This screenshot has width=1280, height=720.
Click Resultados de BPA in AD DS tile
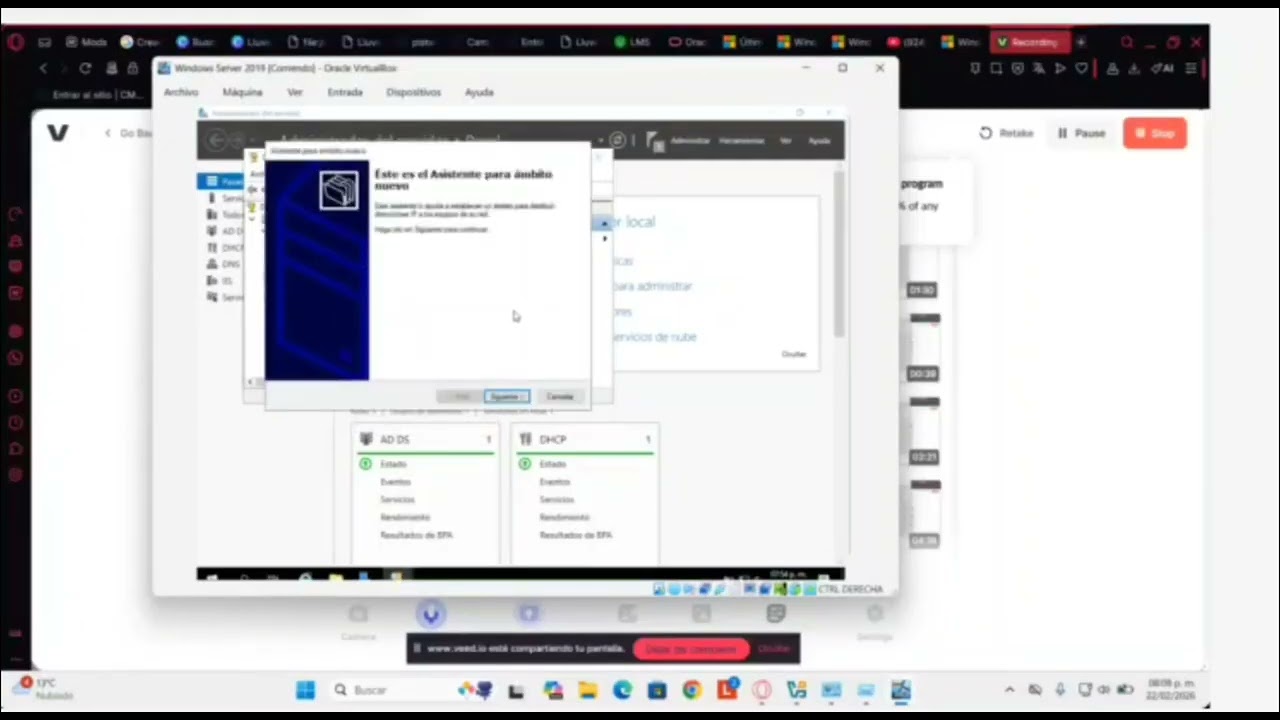click(x=416, y=535)
